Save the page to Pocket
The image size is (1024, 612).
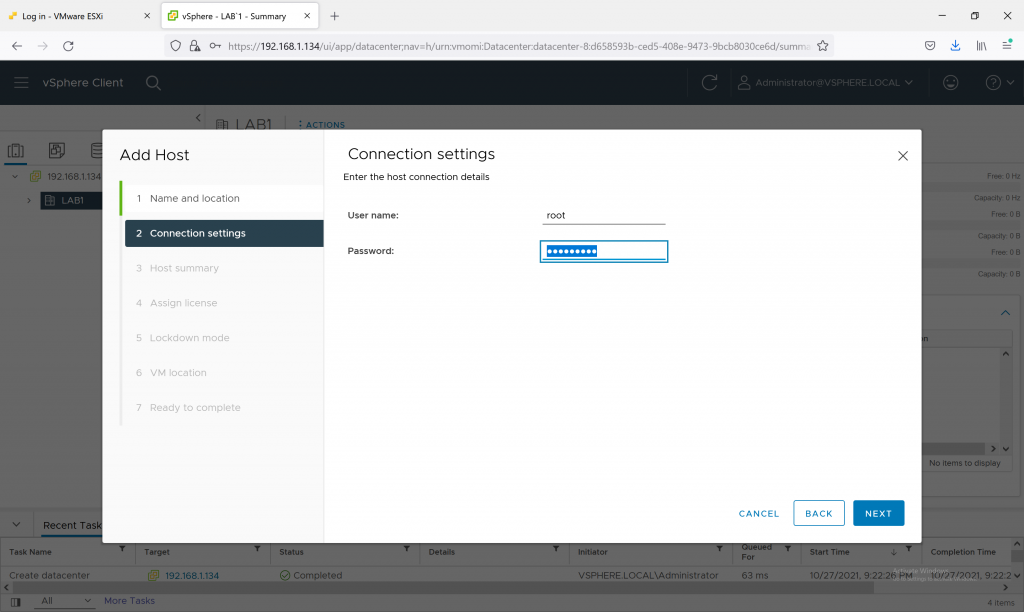(930, 46)
